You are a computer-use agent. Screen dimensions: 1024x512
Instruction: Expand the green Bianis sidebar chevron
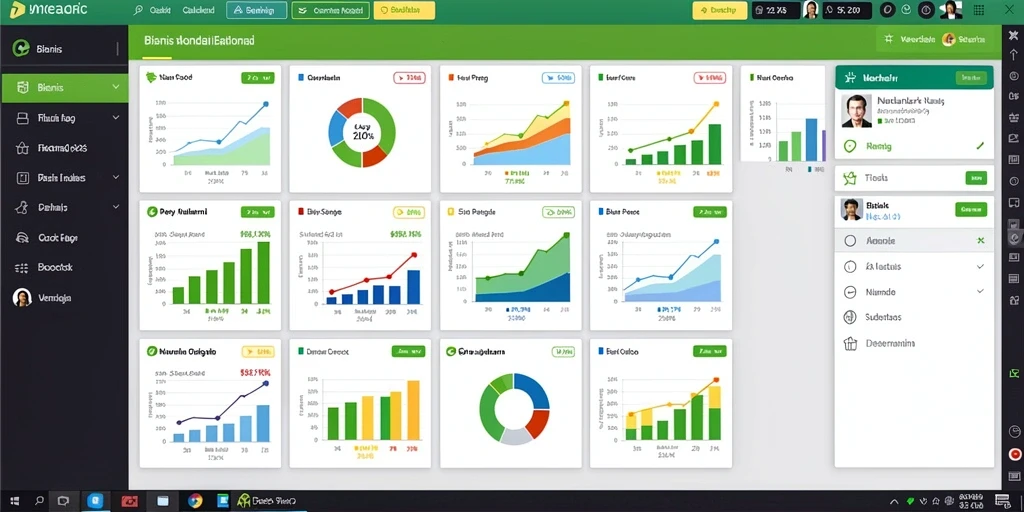116,87
